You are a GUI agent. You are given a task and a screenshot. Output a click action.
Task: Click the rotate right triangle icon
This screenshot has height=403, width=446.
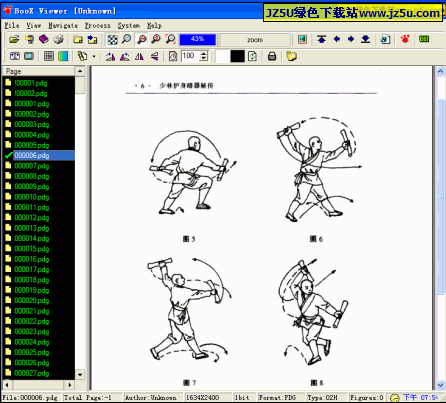pos(125,56)
